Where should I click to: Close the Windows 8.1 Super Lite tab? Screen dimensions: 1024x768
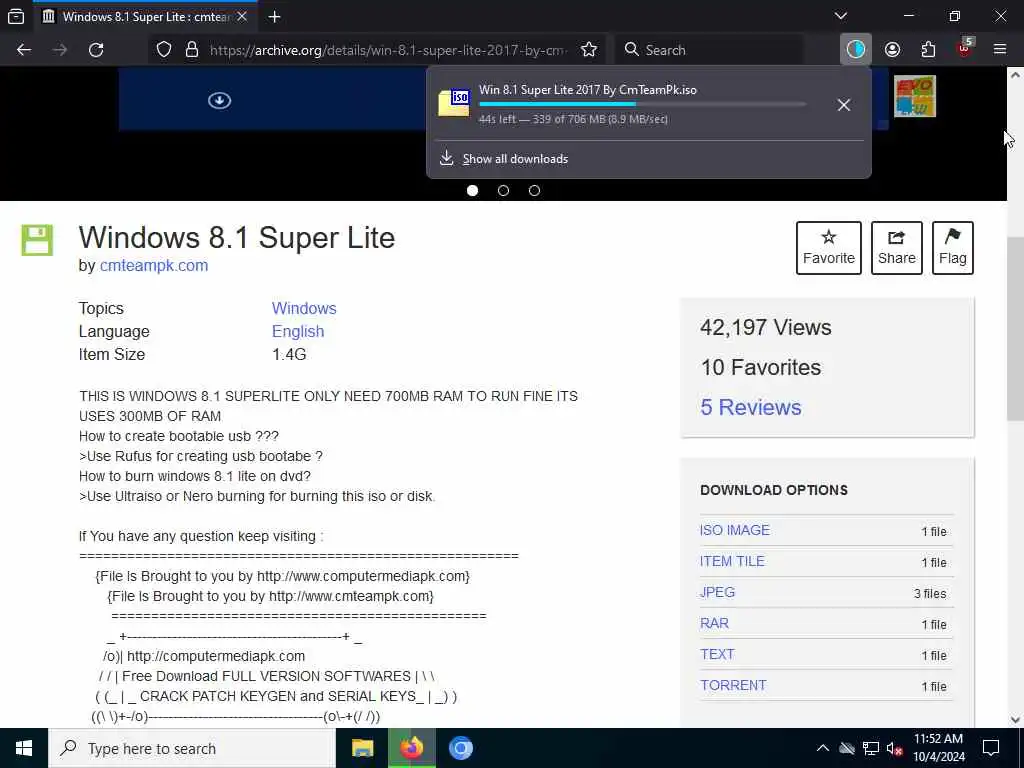242,16
